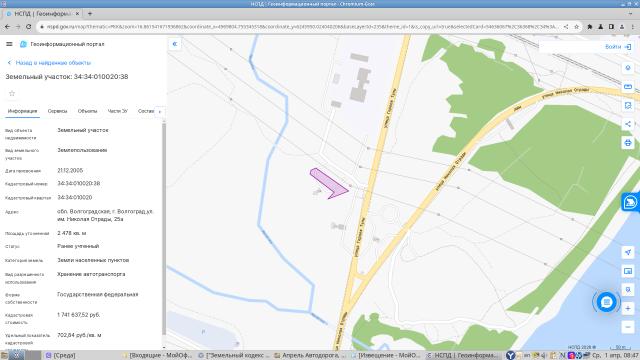Image resolution: width=640 pixels, height=360 pixels.
Task: Switch to Извещение - МойОфис taskbar window
Action: pos(386,356)
